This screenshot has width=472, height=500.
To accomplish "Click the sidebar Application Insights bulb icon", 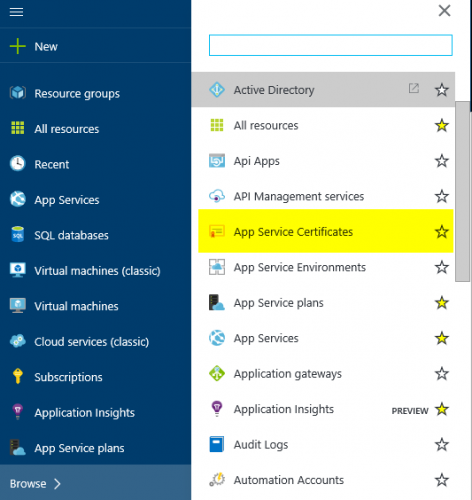I will tap(18, 412).
